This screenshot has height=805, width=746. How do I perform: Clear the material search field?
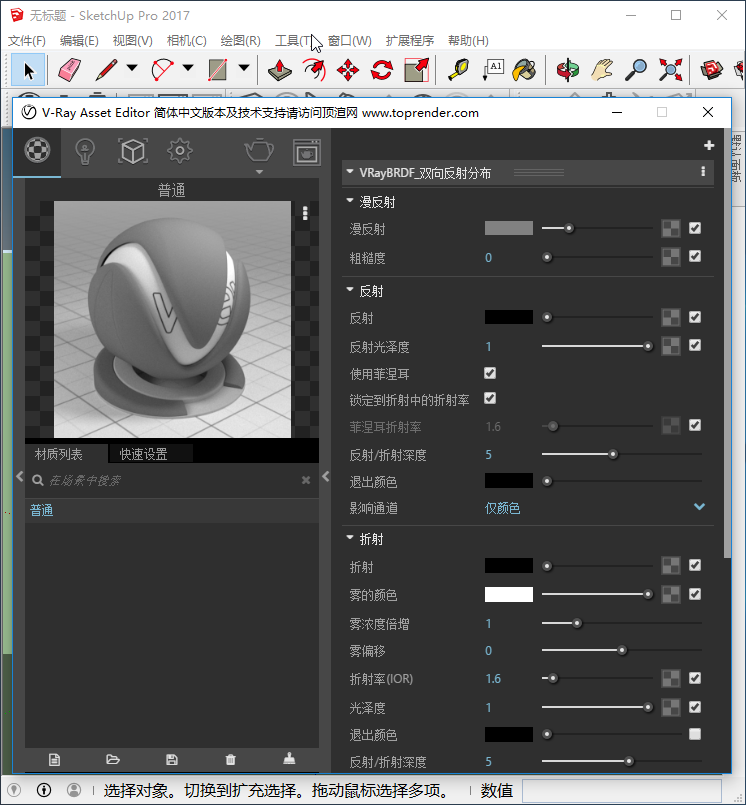(306, 480)
